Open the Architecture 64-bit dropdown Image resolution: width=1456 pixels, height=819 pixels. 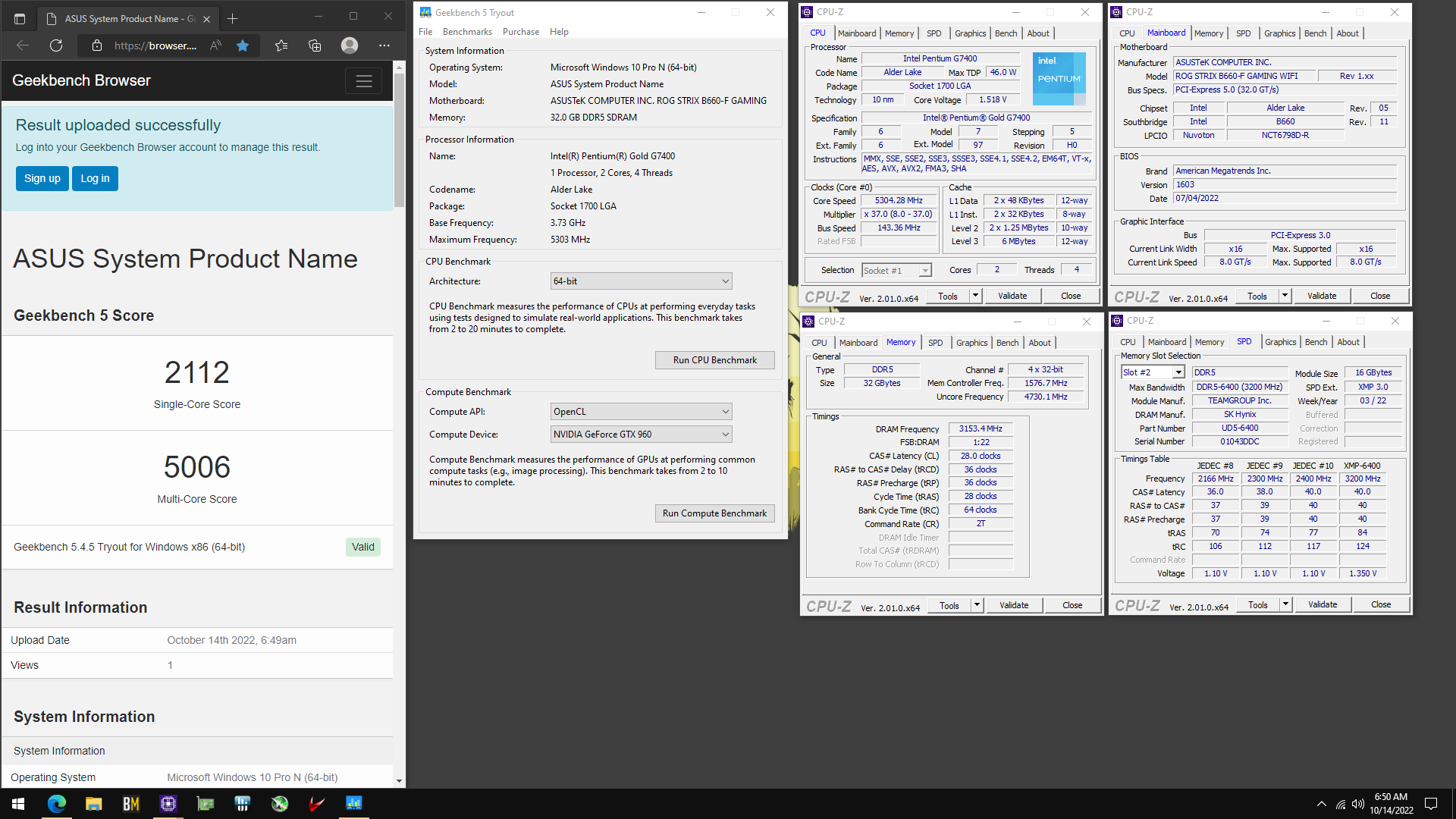(642, 281)
